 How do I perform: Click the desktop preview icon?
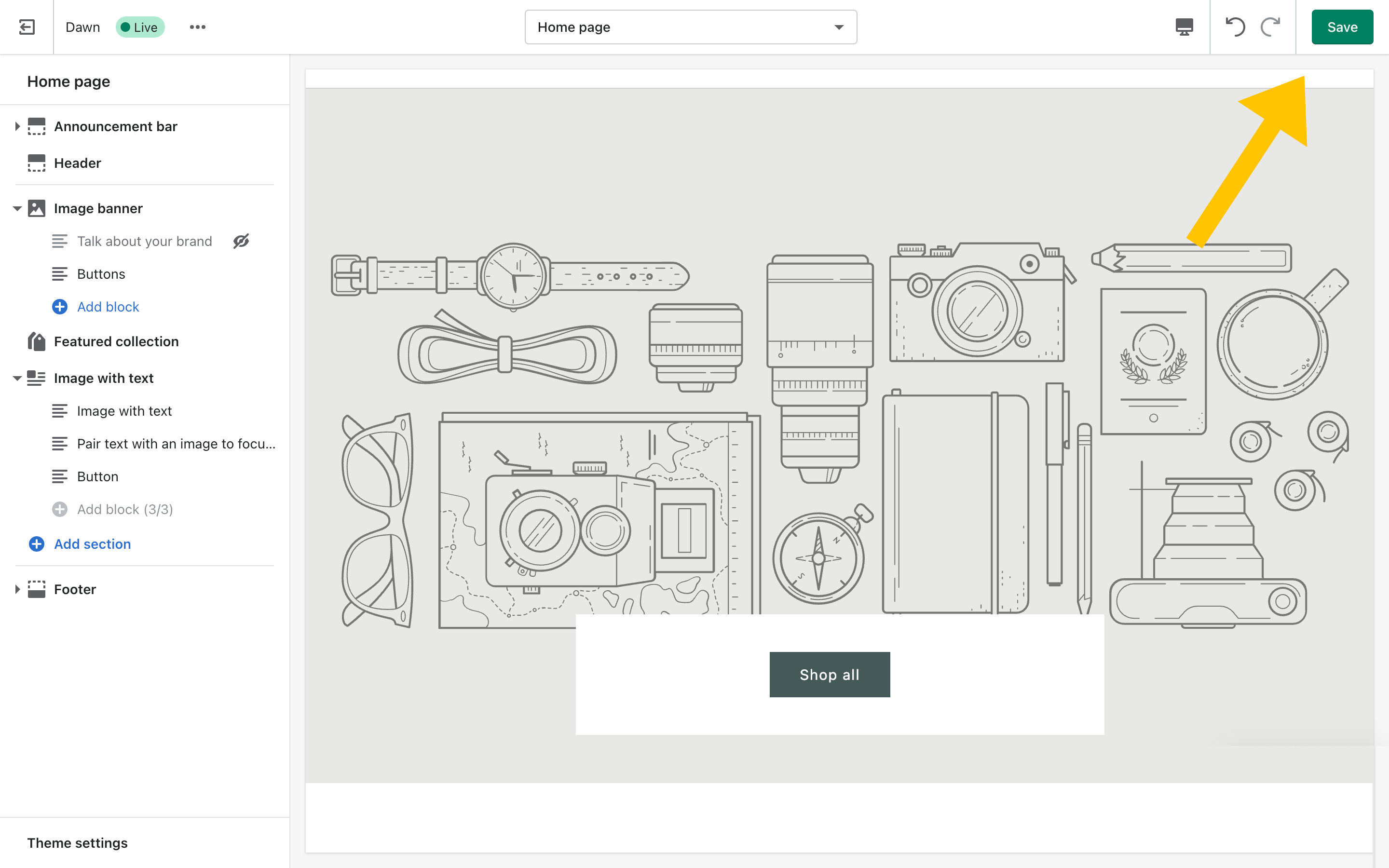pos(1184,26)
